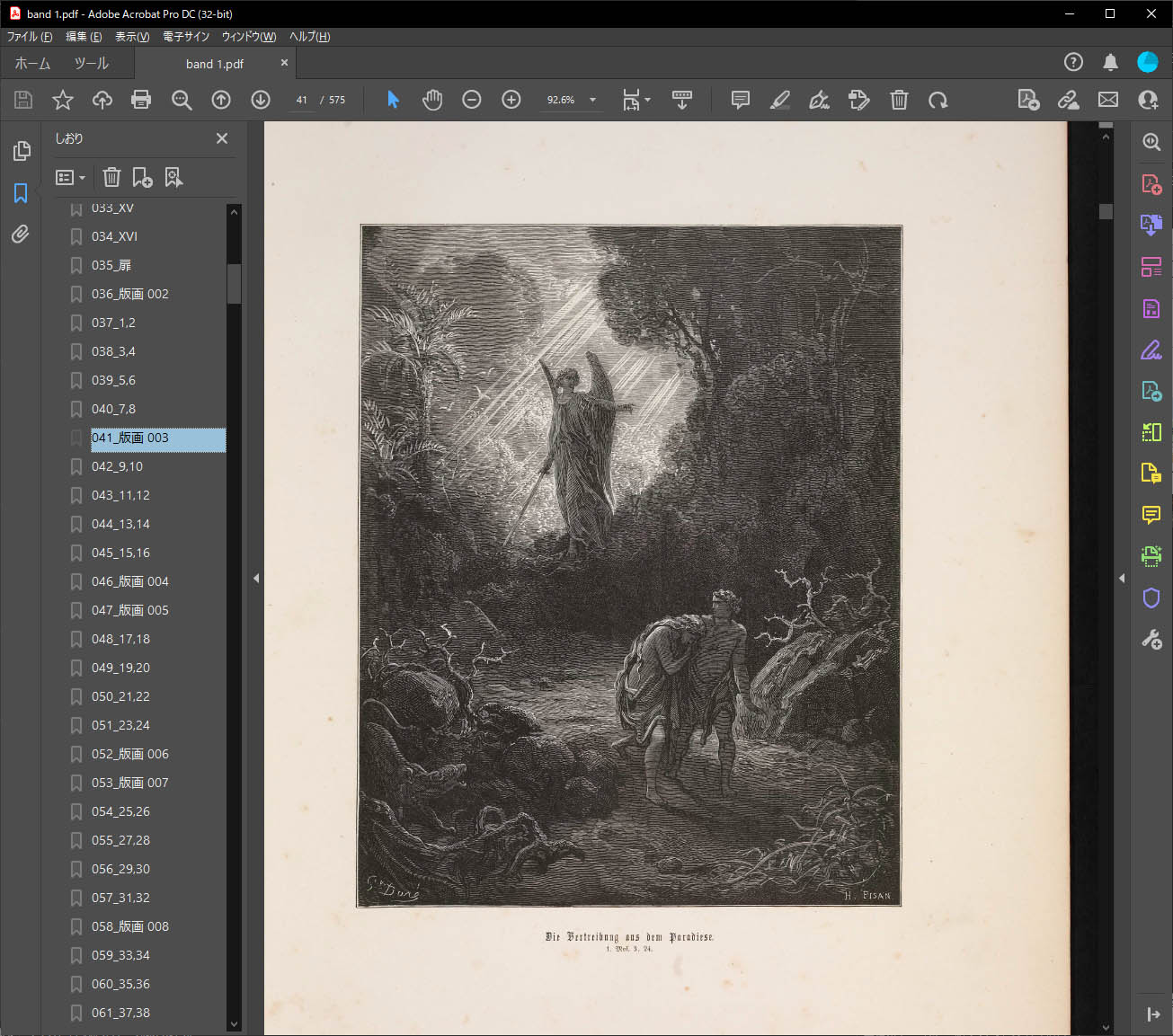This screenshot has width=1173, height=1036.
Task: Share link to file icon
Action: click(1069, 100)
